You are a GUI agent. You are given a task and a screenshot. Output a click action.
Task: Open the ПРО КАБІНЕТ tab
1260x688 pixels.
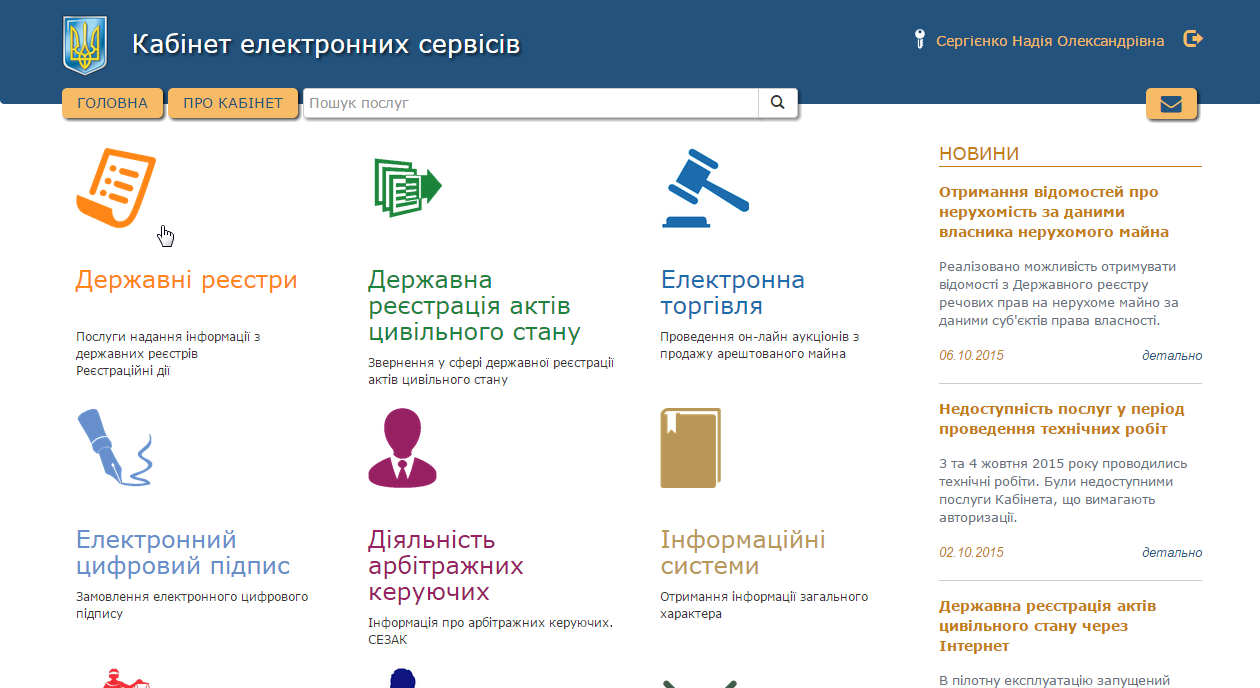233,103
